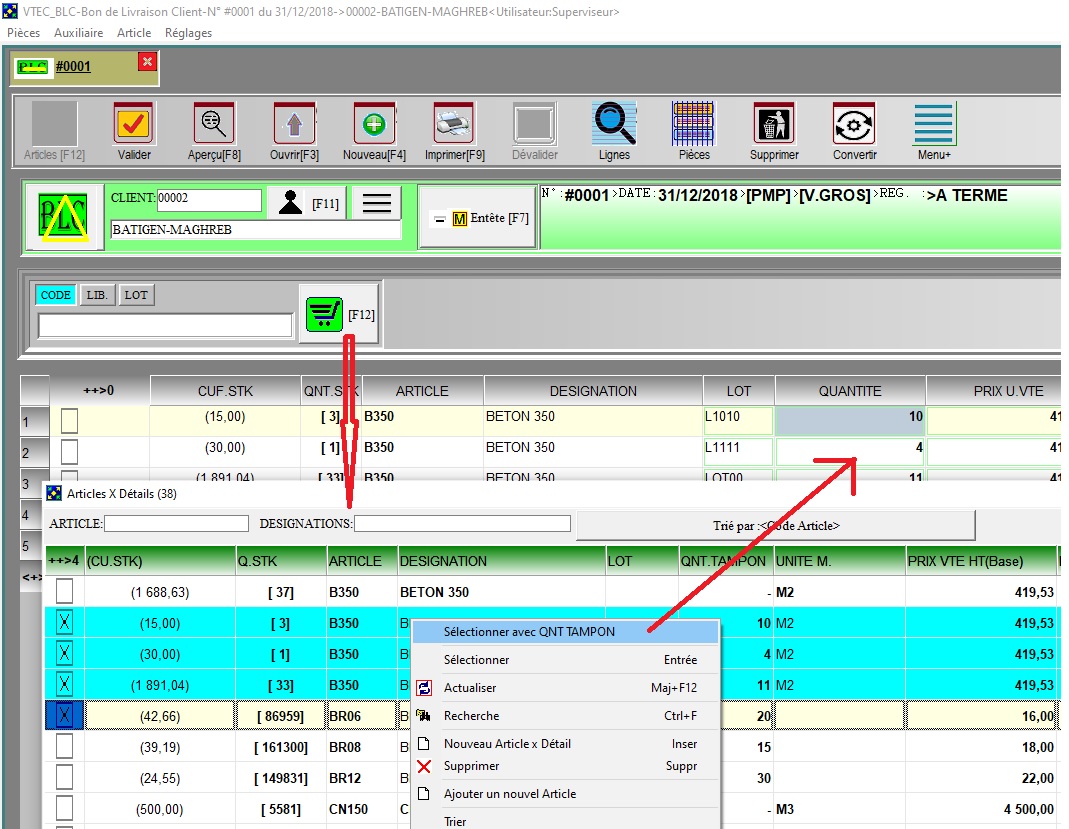Choose Sélectionner avec QNT TAMPON

529,632
